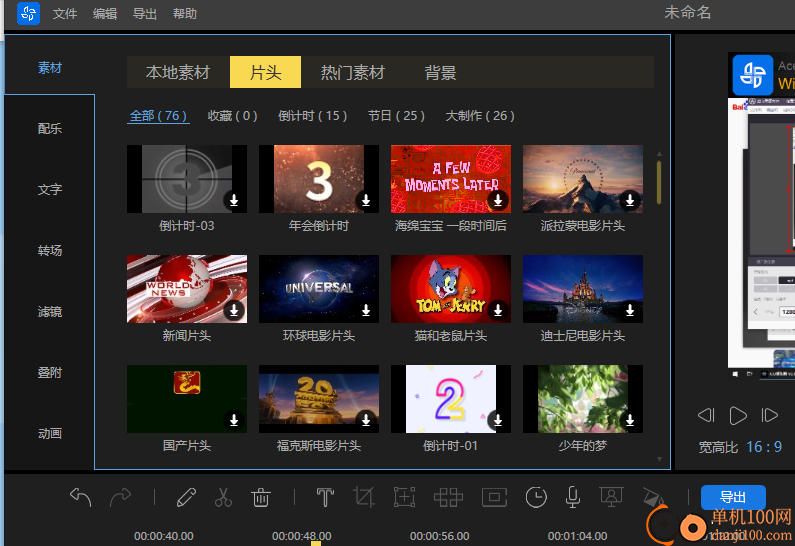Select the pencil edit tool
The image size is (795, 546).
186,497
